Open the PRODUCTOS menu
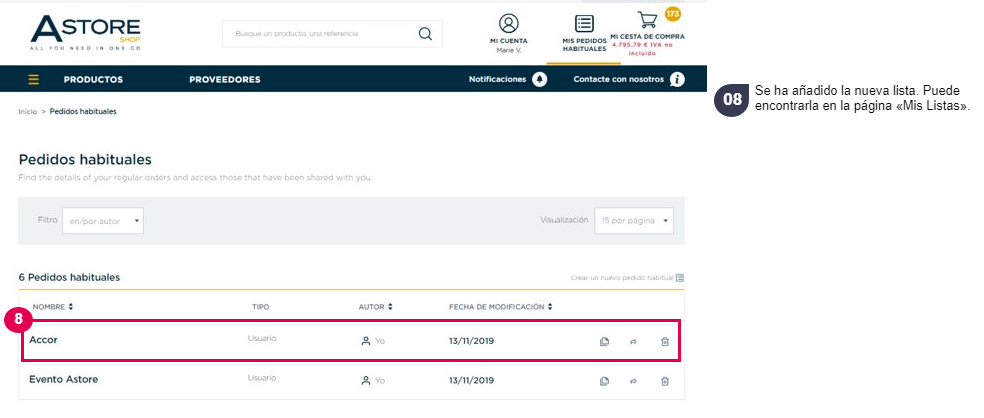 pyautogui.click(x=94, y=80)
